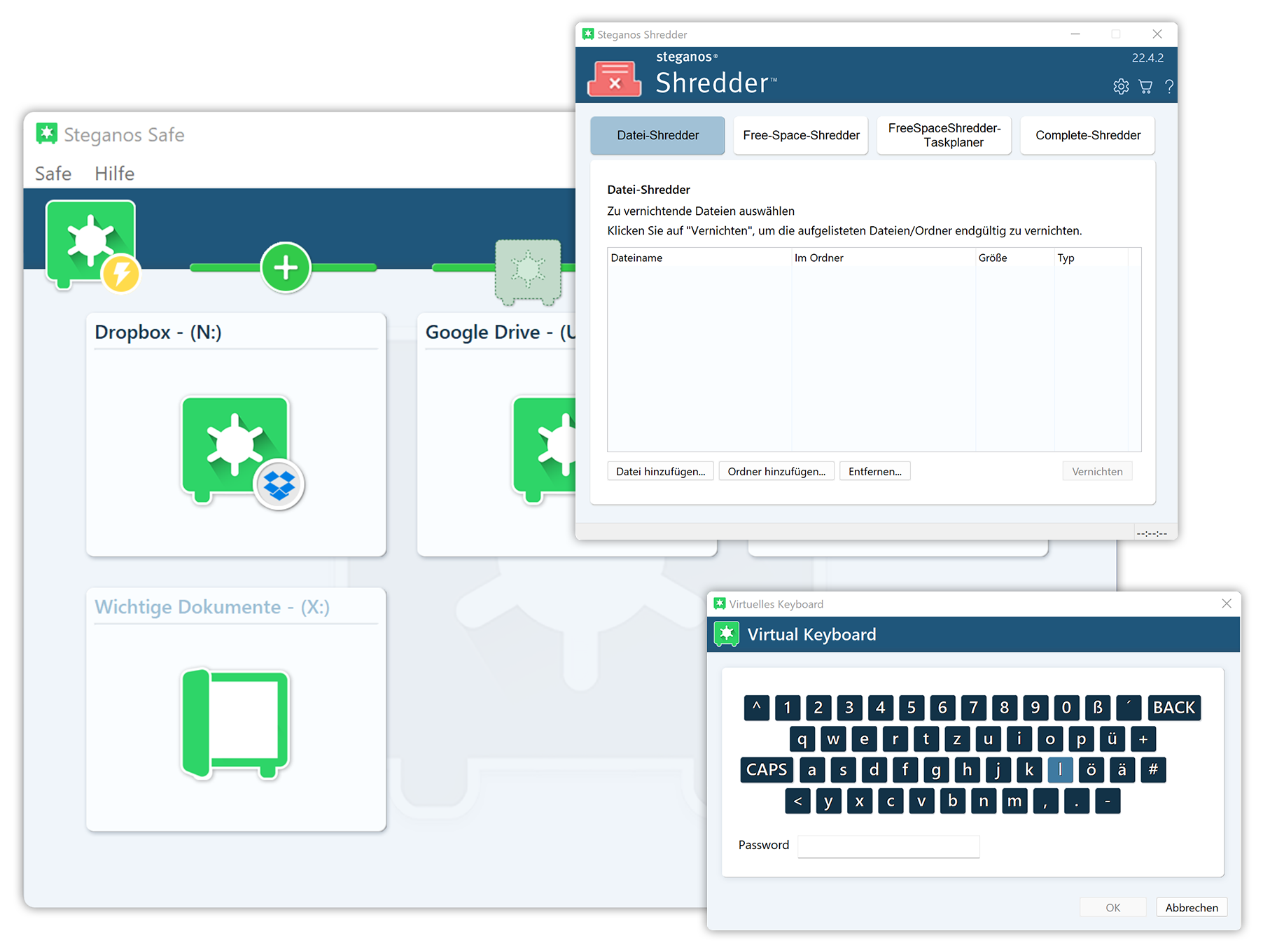Click the comma key on virtual keyboard
This screenshot has height=952, width=1263.
[1045, 801]
